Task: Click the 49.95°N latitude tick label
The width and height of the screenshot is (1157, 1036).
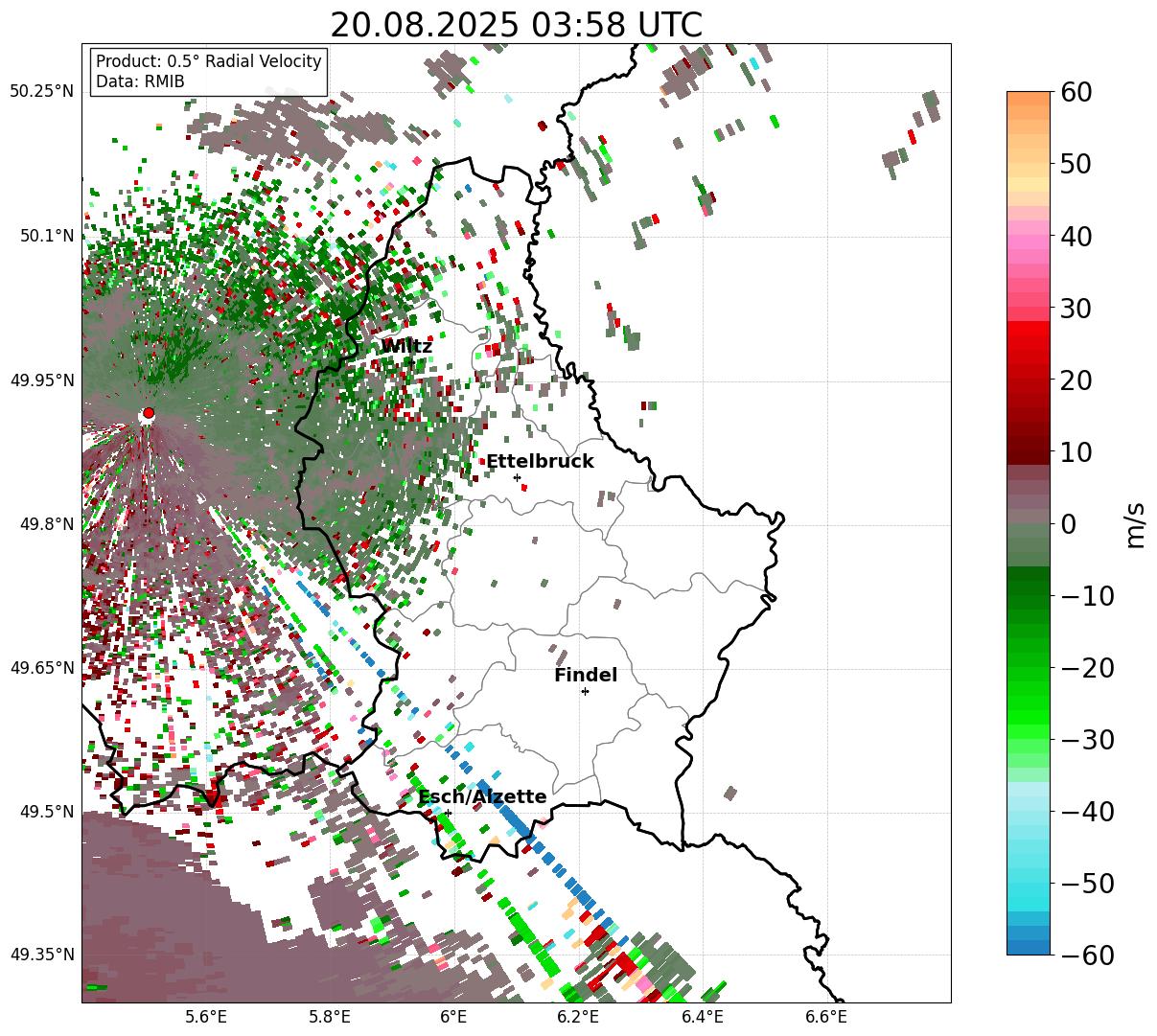Action: [41, 380]
